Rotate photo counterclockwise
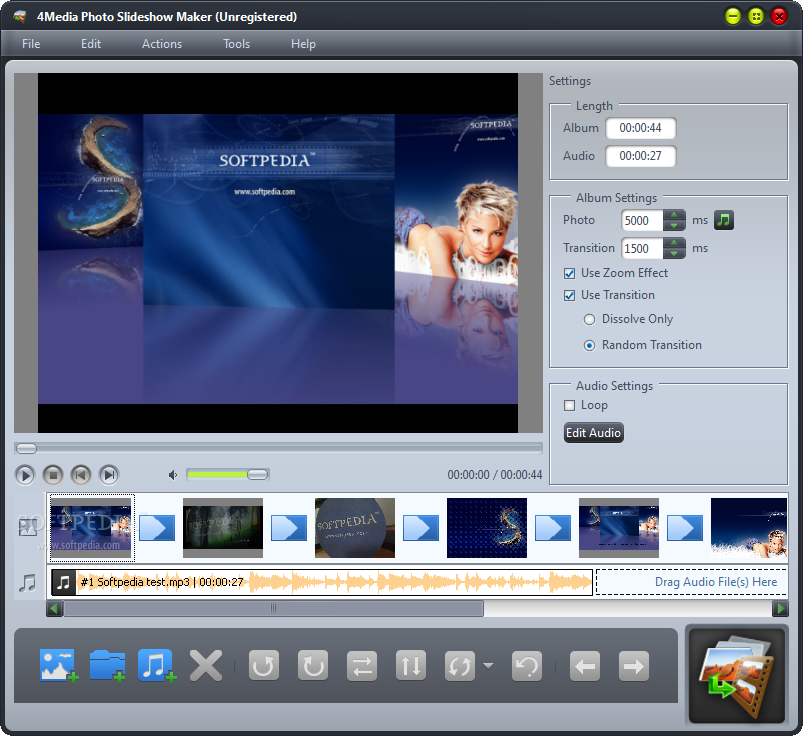The width and height of the screenshot is (803, 736). (264, 666)
